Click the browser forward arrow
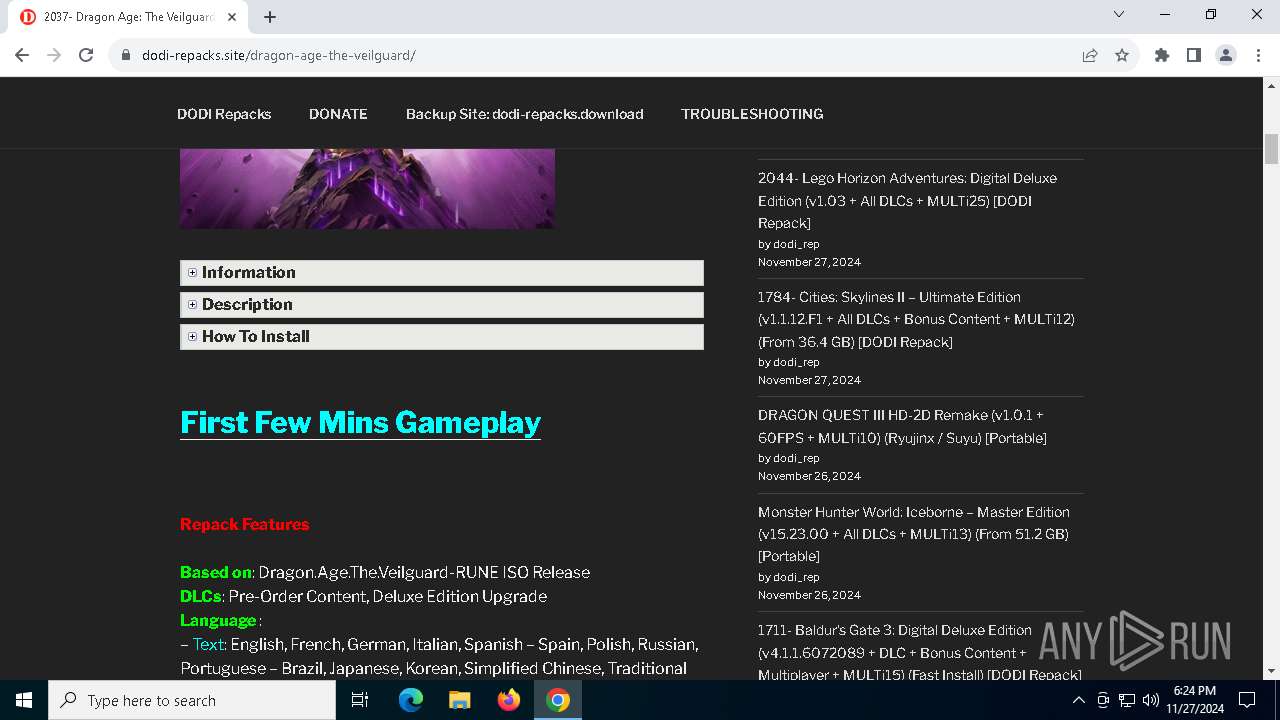Screen dimensions: 1280x720 pos(54,55)
